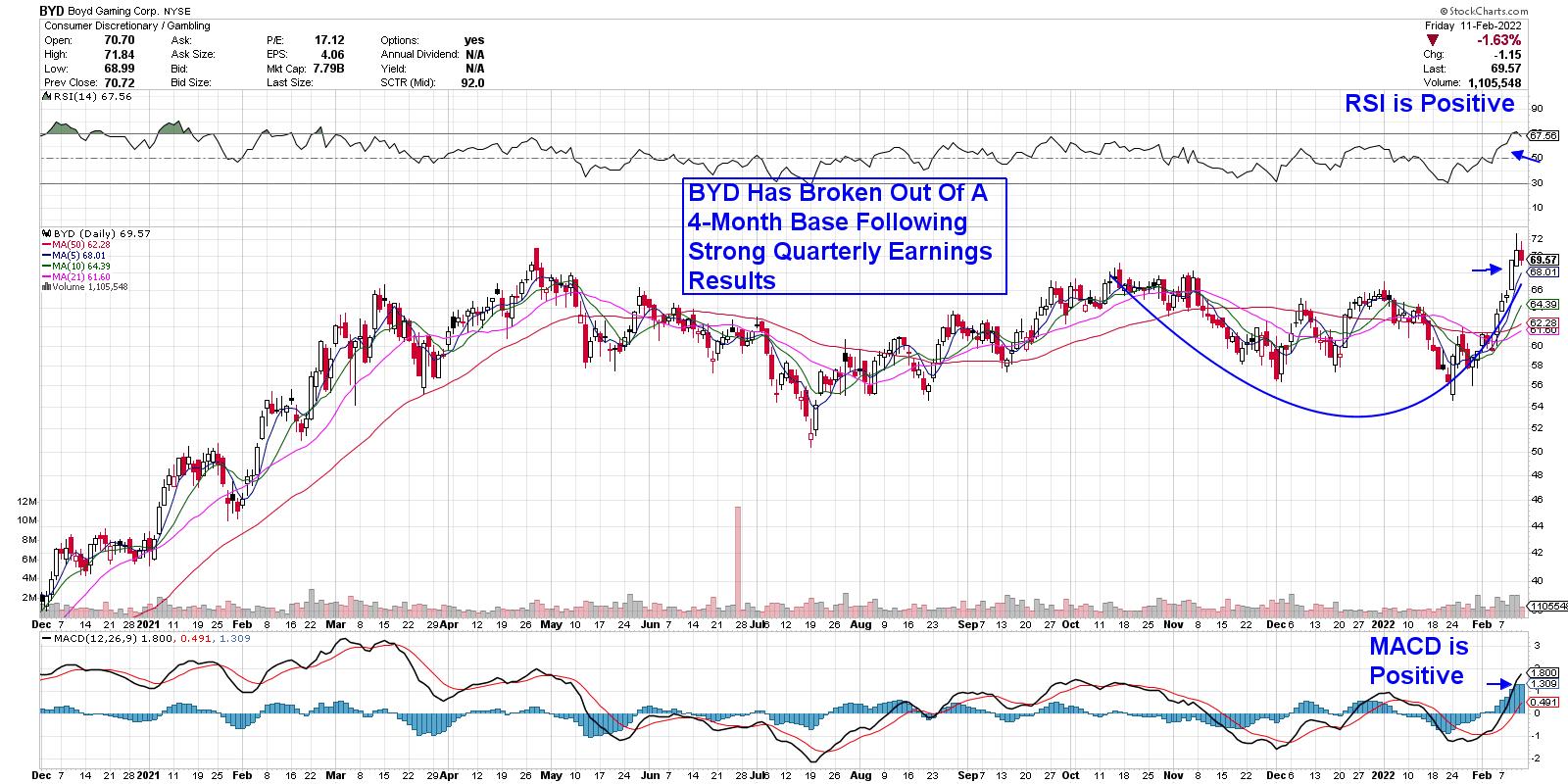Click the Volume entry in the price legend
This screenshot has width=1568, height=784.
click(x=84, y=287)
